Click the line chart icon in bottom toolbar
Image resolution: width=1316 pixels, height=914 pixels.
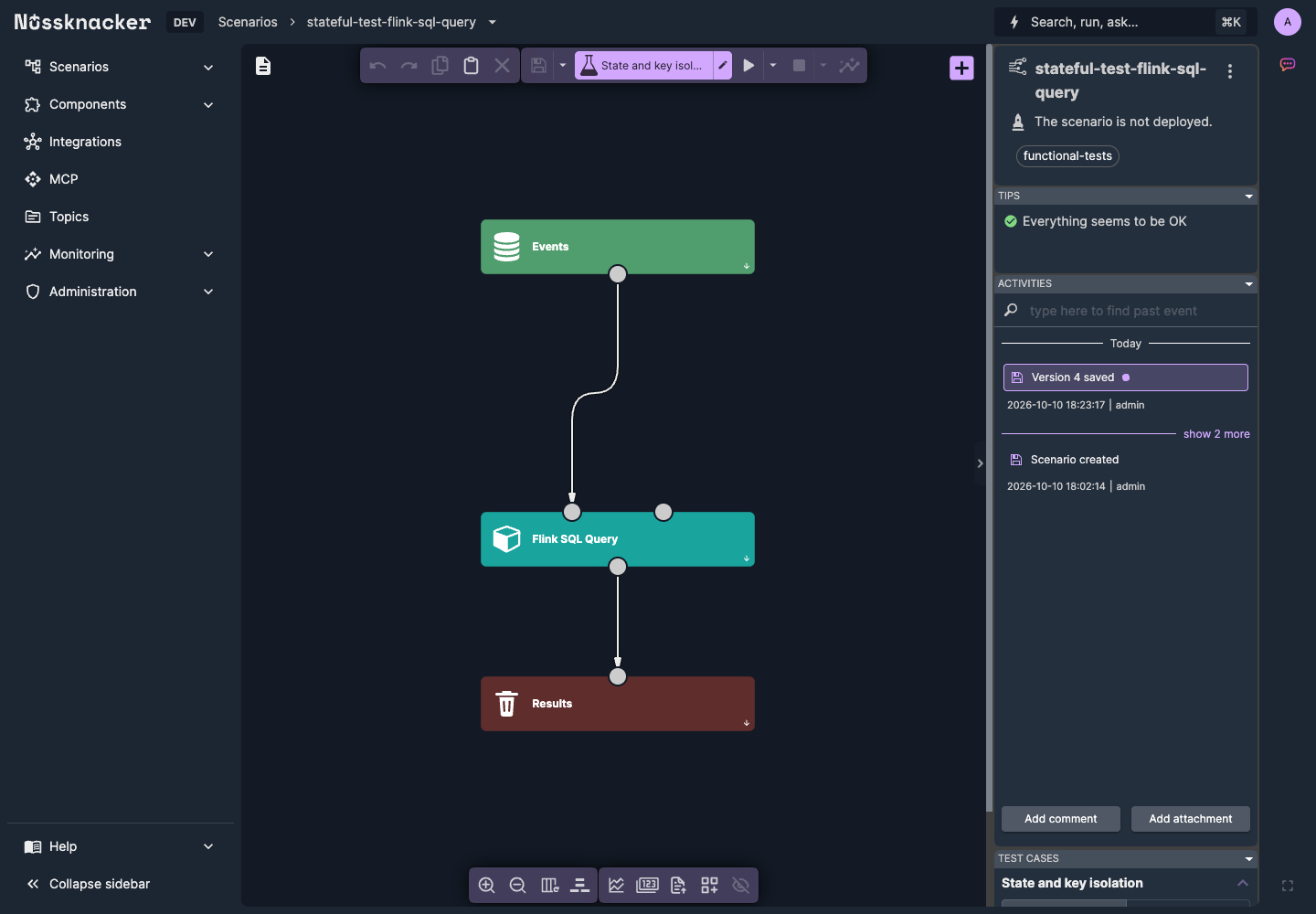[x=617, y=885]
